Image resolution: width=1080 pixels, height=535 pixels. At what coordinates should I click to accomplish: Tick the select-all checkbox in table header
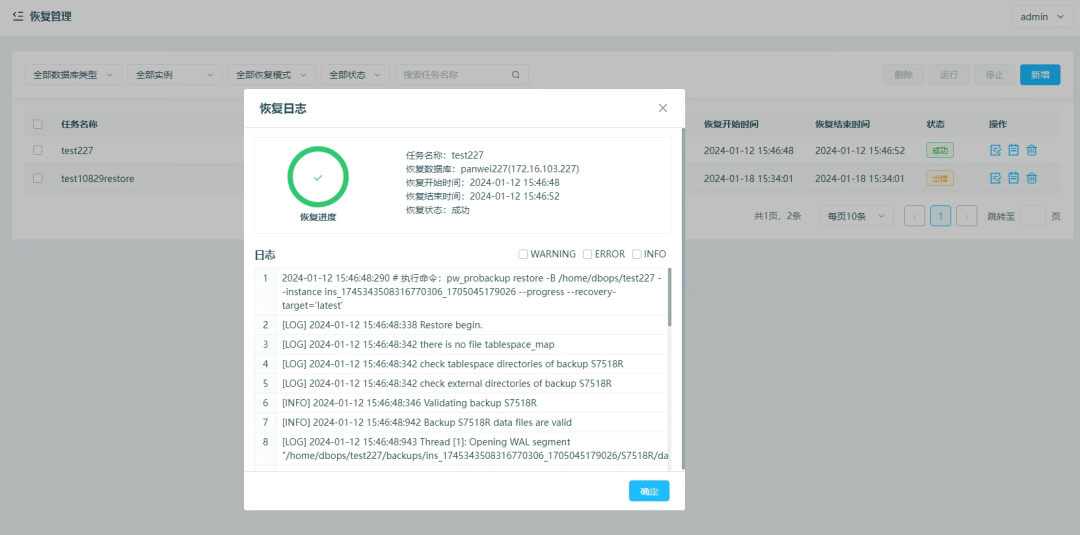click(x=38, y=125)
